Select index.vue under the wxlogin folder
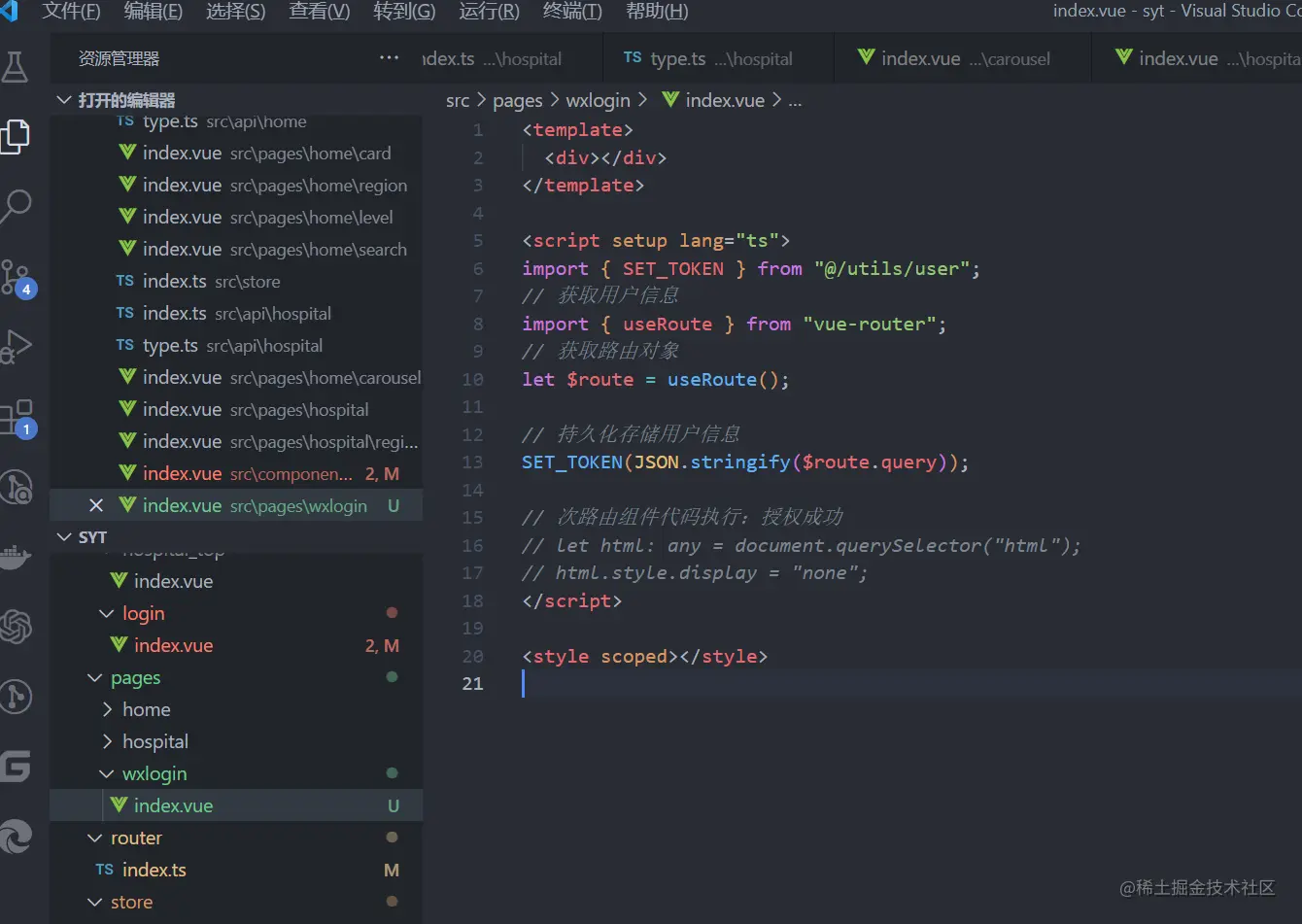This screenshot has width=1302, height=924. (236, 805)
